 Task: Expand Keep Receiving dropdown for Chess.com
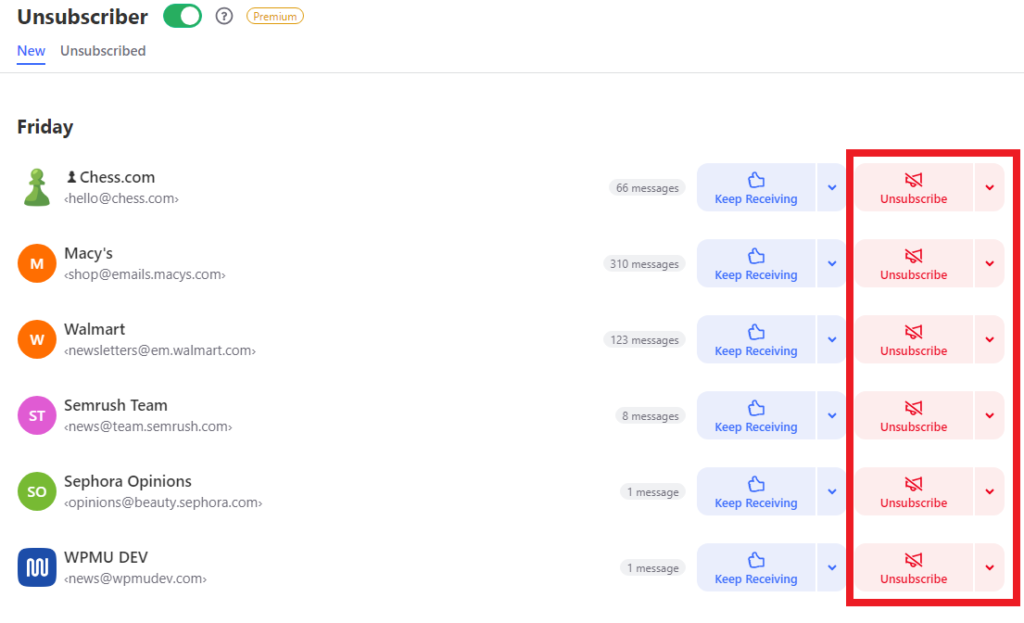coord(832,187)
